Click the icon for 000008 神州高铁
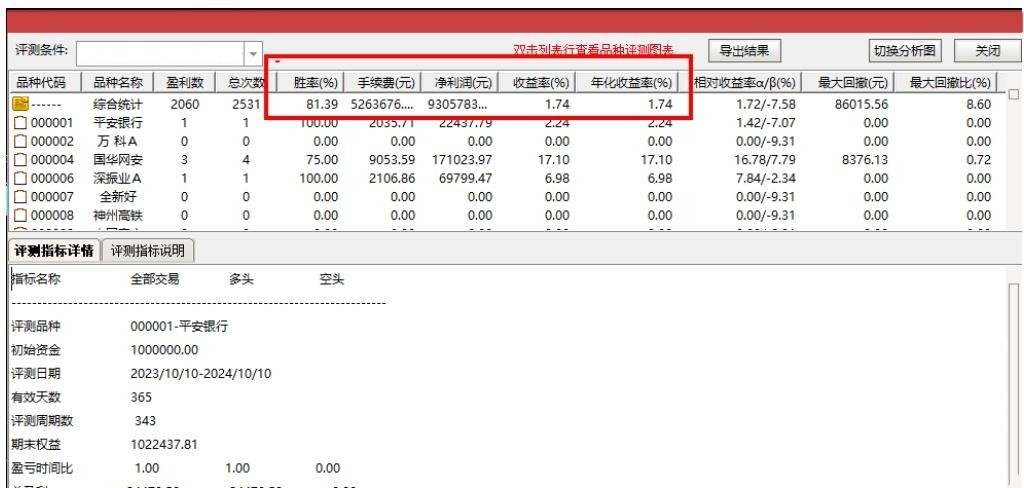The height and width of the screenshot is (488, 1024). 19,215
